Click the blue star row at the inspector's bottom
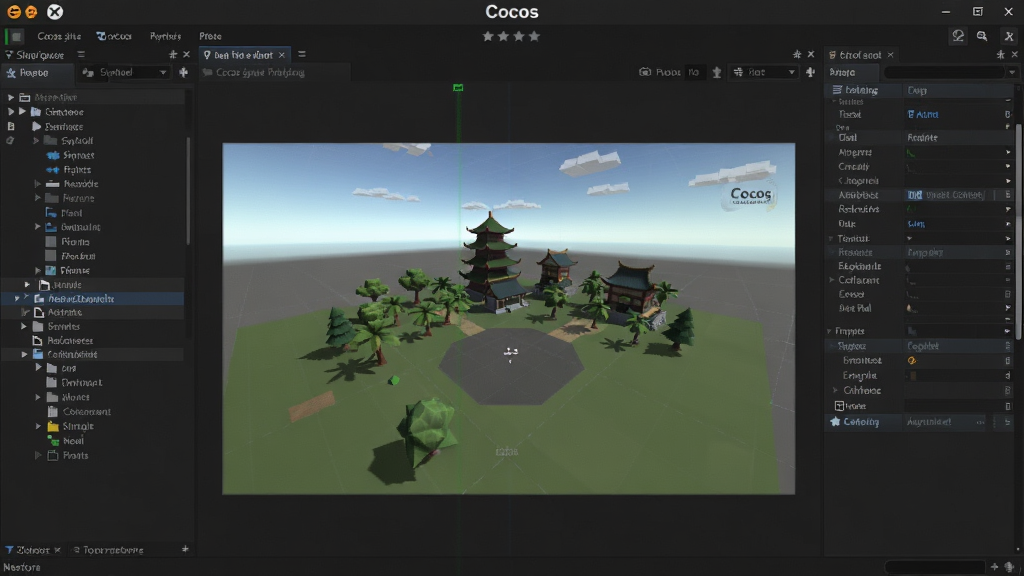The width and height of the screenshot is (1024, 576). [x=920, y=422]
